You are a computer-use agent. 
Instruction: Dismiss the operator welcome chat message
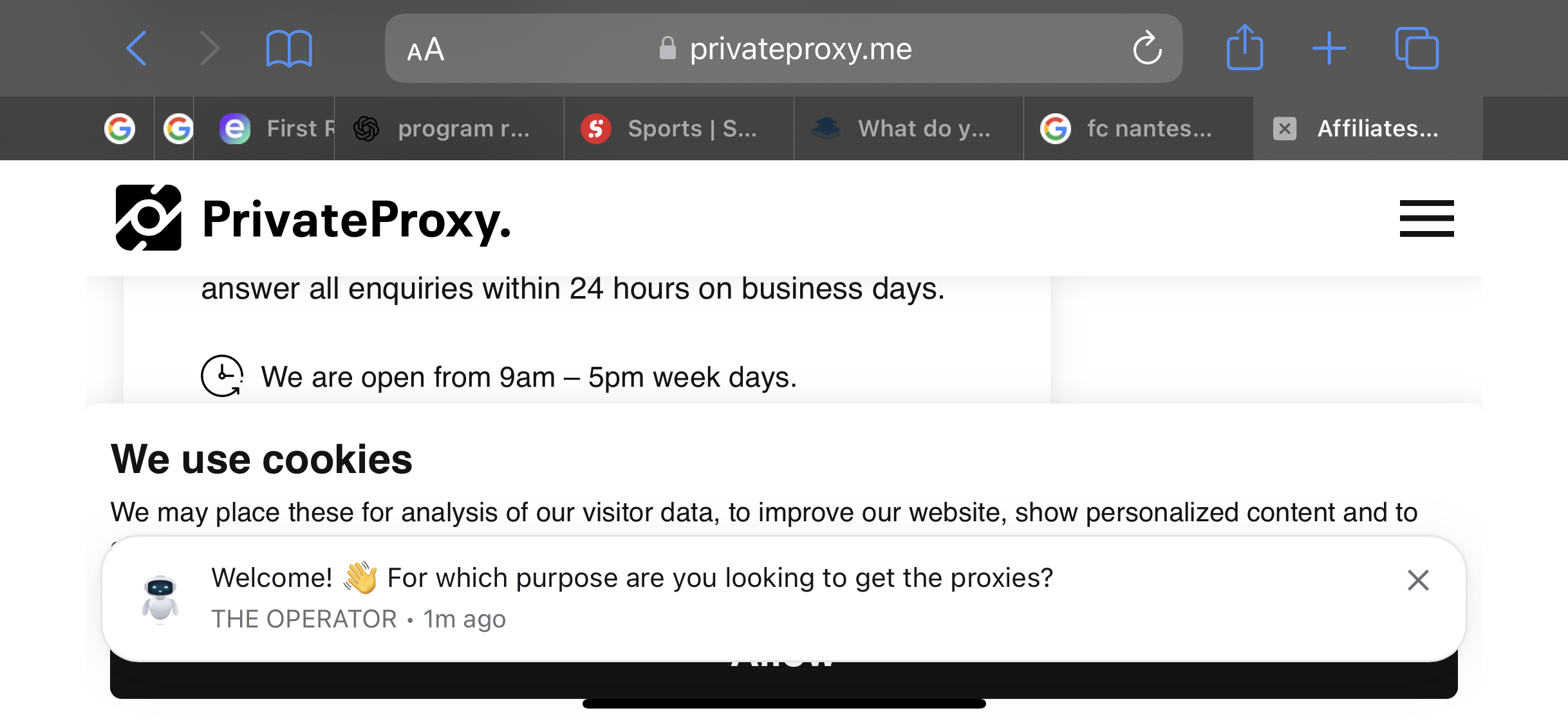(x=1418, y=580)
